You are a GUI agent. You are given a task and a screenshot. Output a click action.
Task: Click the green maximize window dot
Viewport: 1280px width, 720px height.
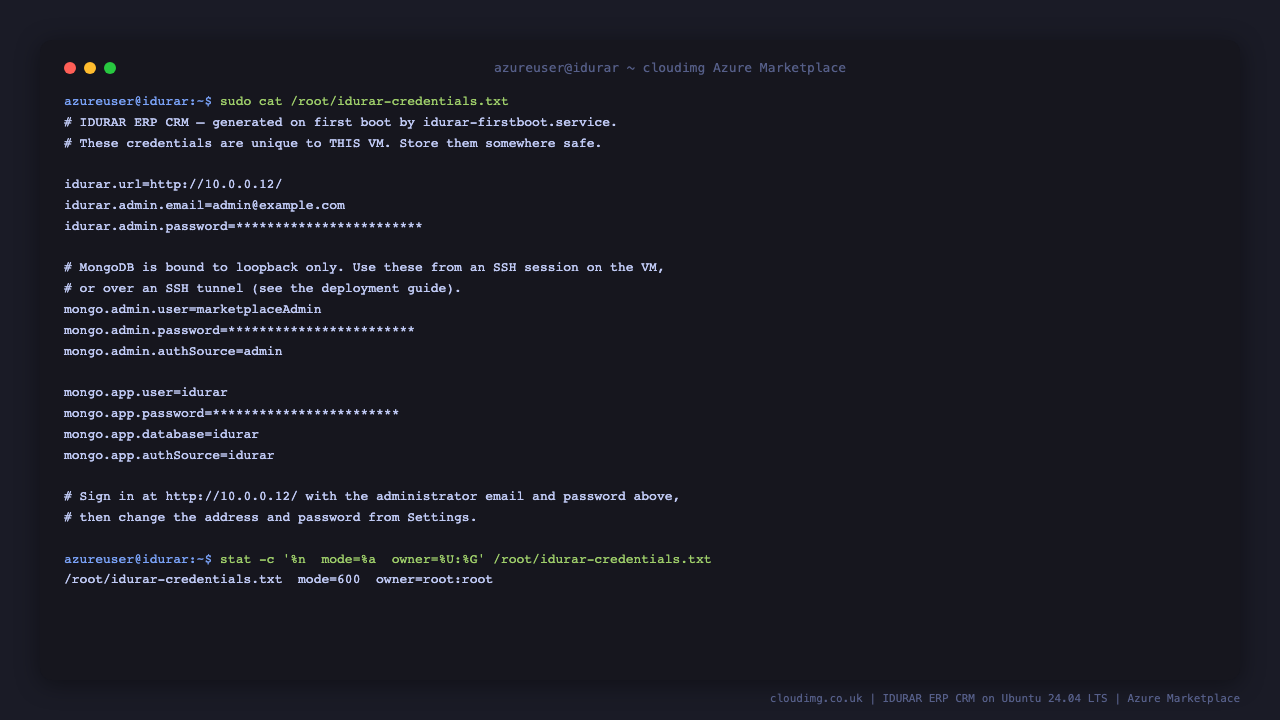tap(110, 68)
